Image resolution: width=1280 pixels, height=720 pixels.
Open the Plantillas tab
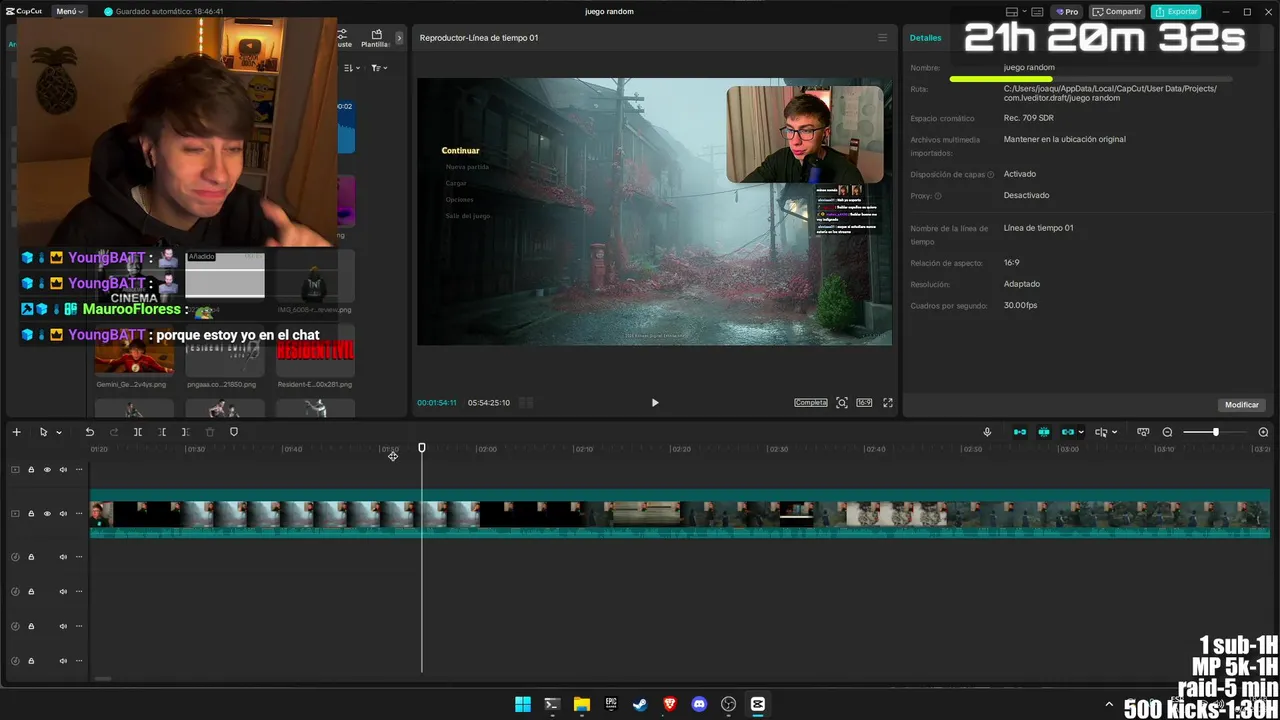point(376,39)
